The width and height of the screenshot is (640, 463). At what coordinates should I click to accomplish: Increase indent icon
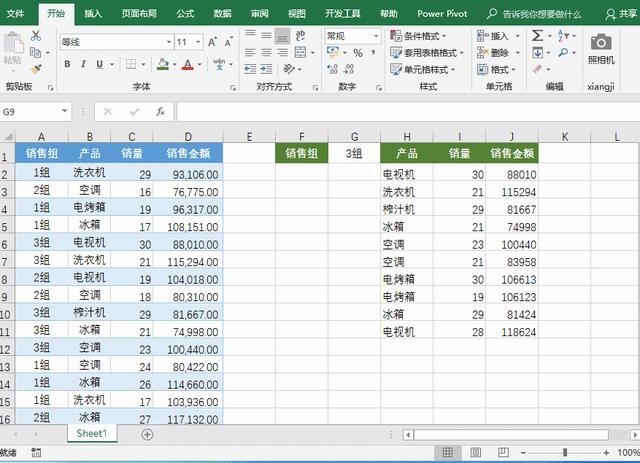[266, 69]
